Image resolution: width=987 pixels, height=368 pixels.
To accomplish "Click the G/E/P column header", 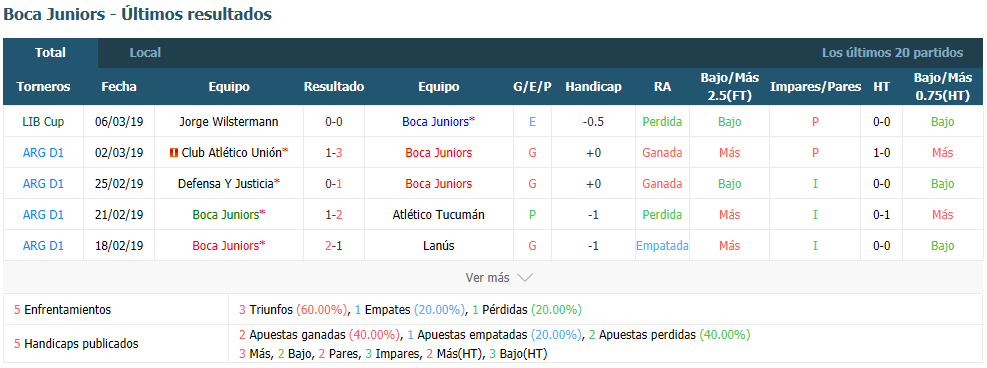I will click(533, 87).
